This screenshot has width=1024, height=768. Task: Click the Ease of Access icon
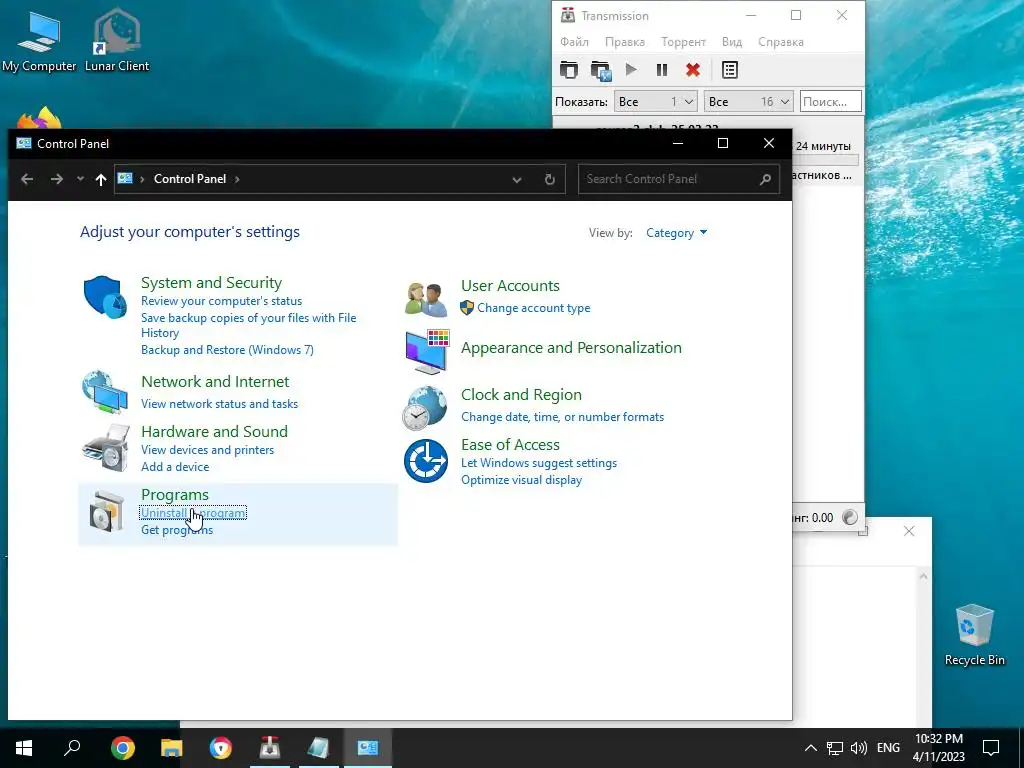point(426,461)
